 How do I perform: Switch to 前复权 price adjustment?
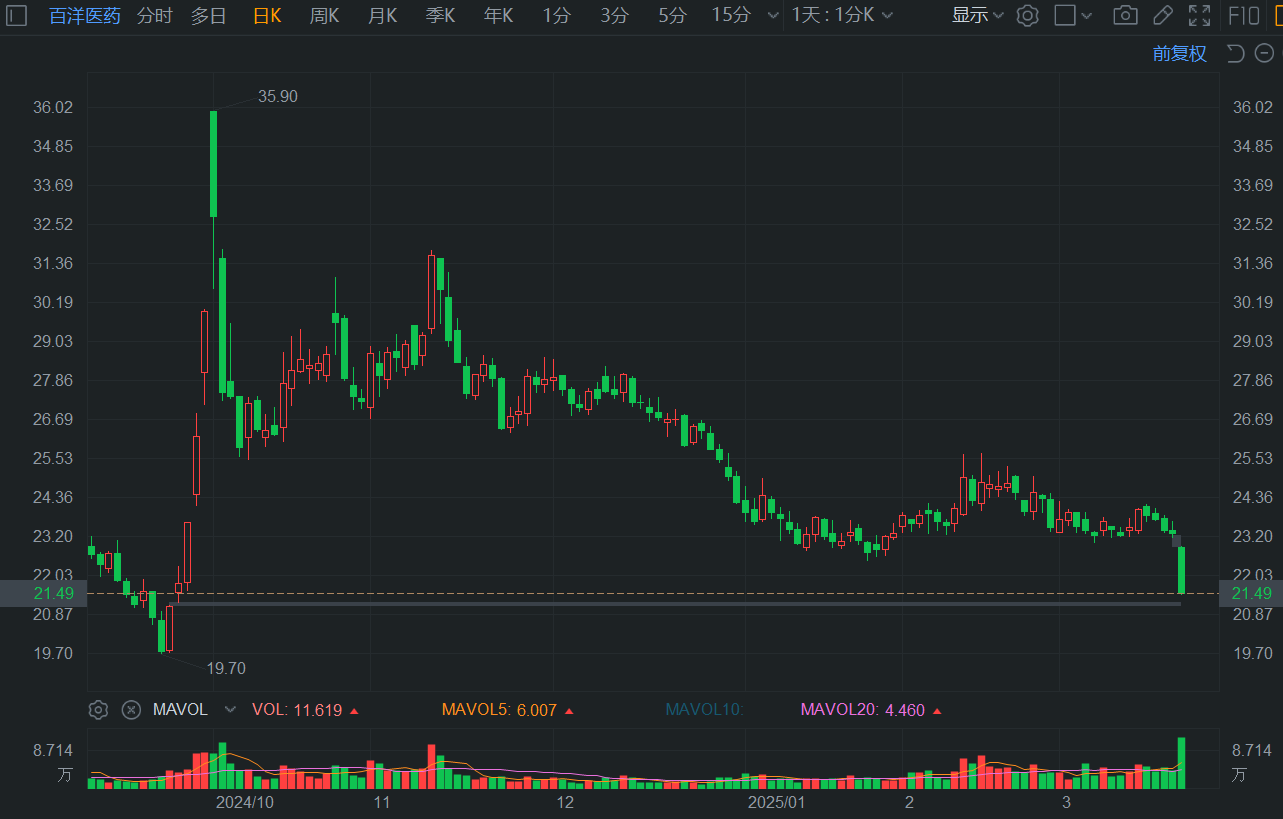point(1179,54)
